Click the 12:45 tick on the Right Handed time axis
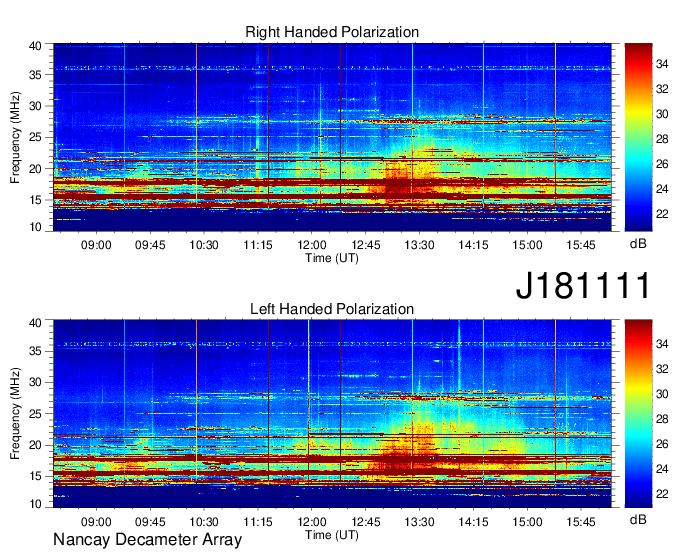Viewport: 680px width, 552px height. (x=366, y=245)
